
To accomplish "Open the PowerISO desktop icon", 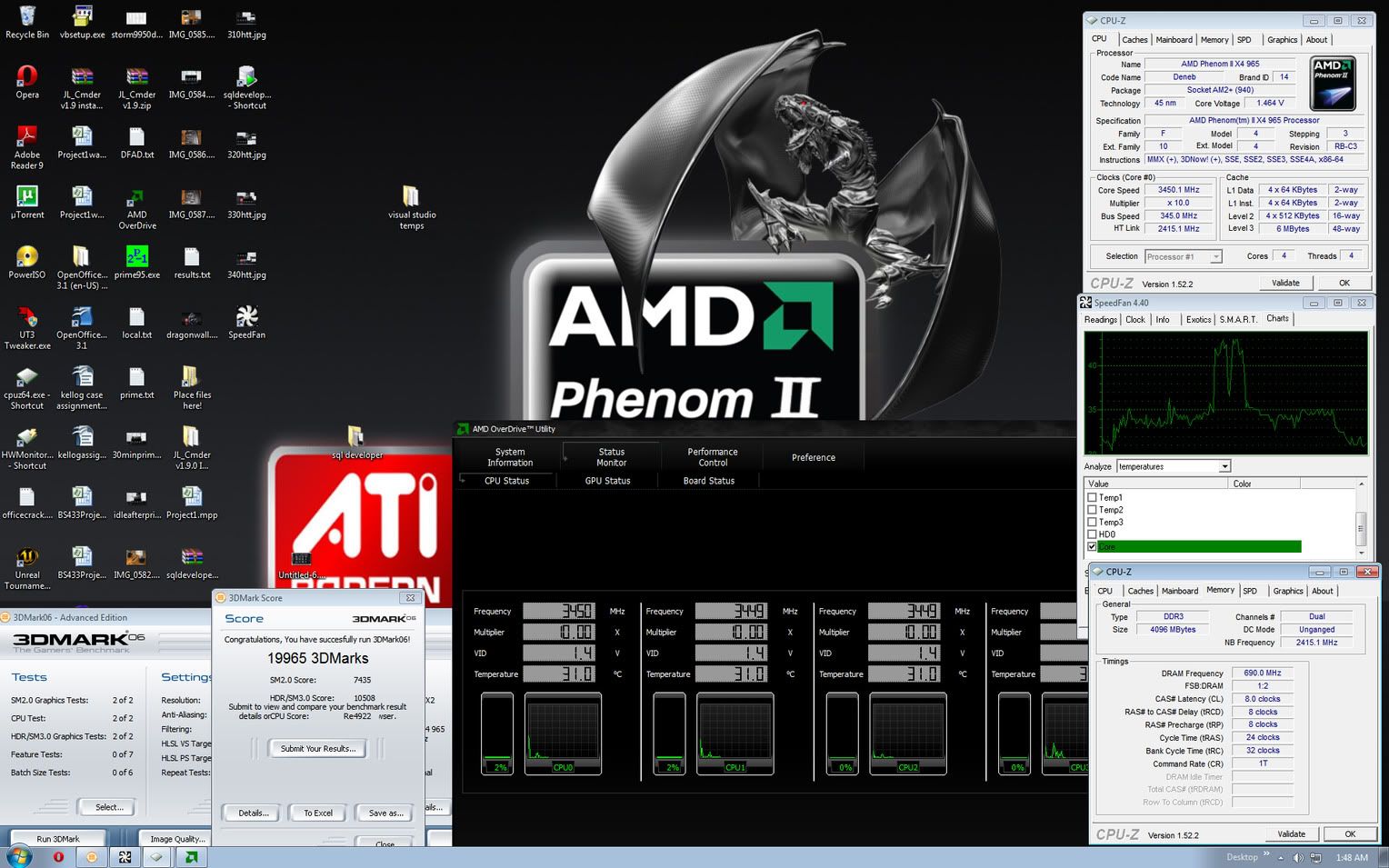I will click(x=27, y=261).
